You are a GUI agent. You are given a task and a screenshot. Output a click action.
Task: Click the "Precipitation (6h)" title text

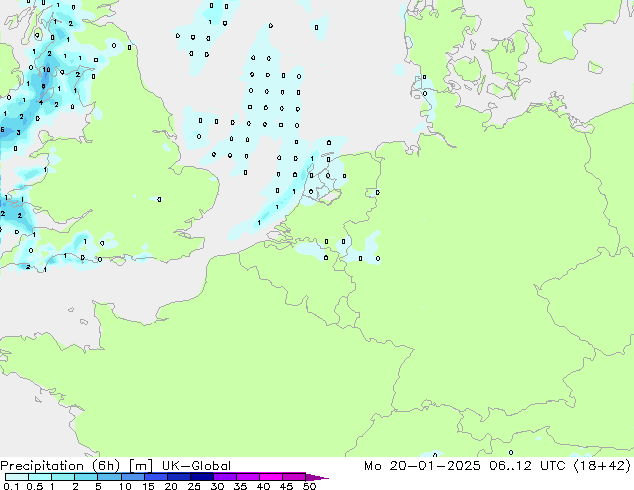coord(60,466)
